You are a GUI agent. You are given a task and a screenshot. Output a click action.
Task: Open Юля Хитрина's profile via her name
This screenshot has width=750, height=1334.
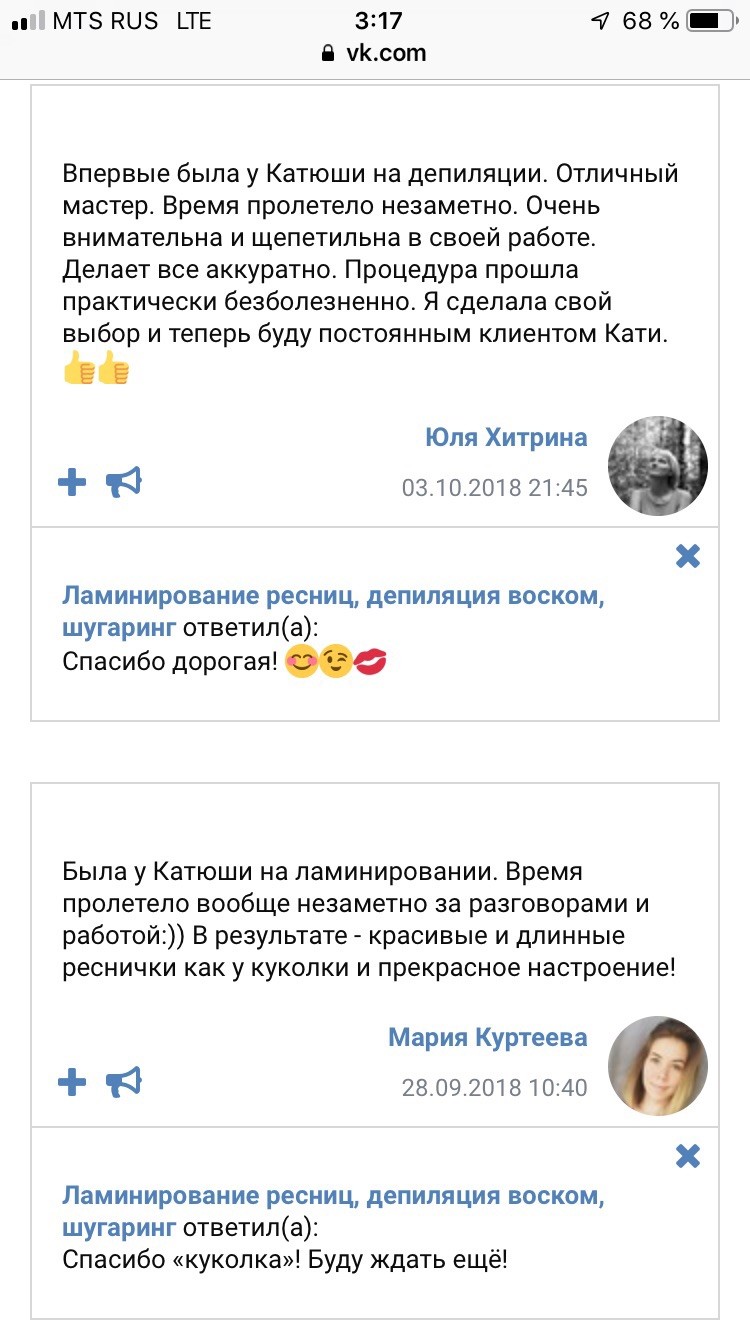click(506, 438)
